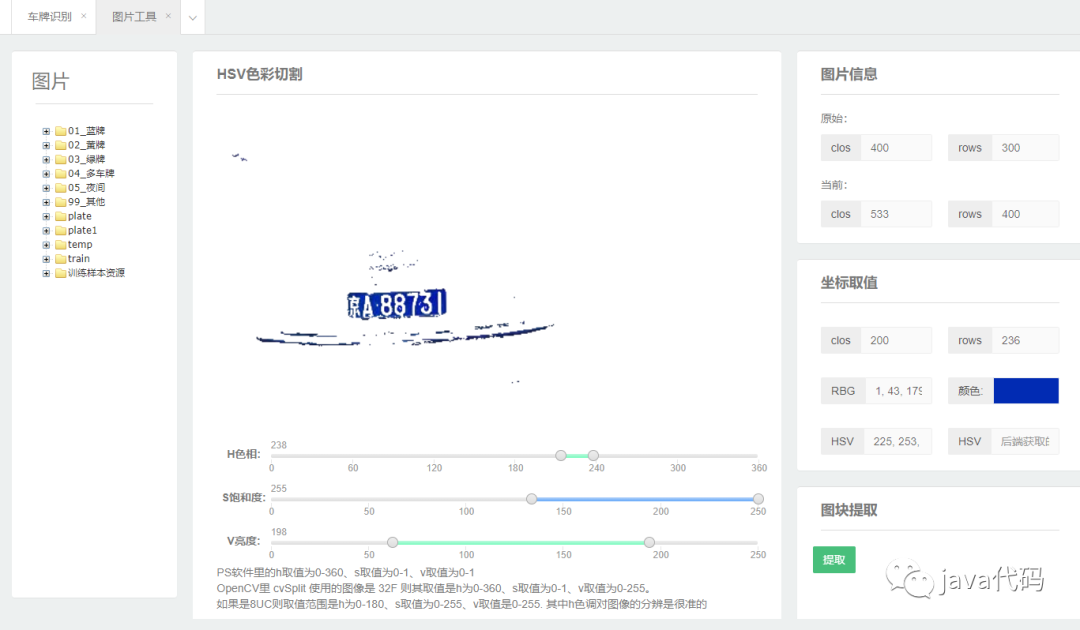Select the 02_黄牌 folder icon
This screenshot has width=1080, height=630.
(61, 145)
